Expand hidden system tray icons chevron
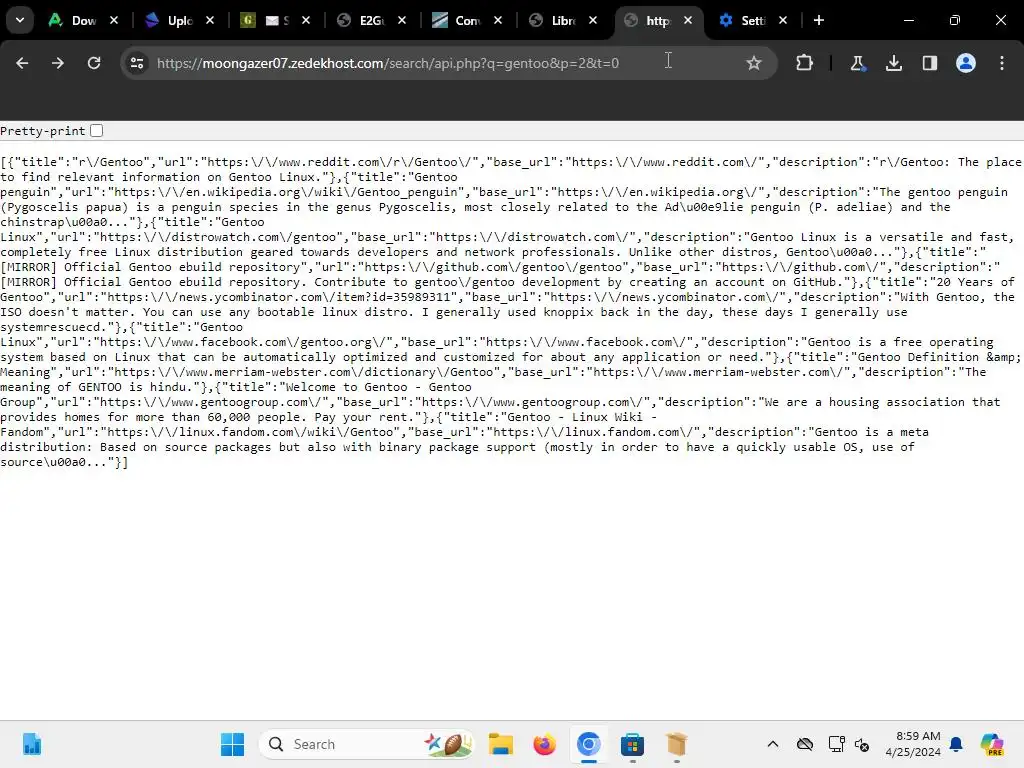Image resolution: width=1024 pixels, height=768 pixels. pyautogui.click(x=773, y=744)
